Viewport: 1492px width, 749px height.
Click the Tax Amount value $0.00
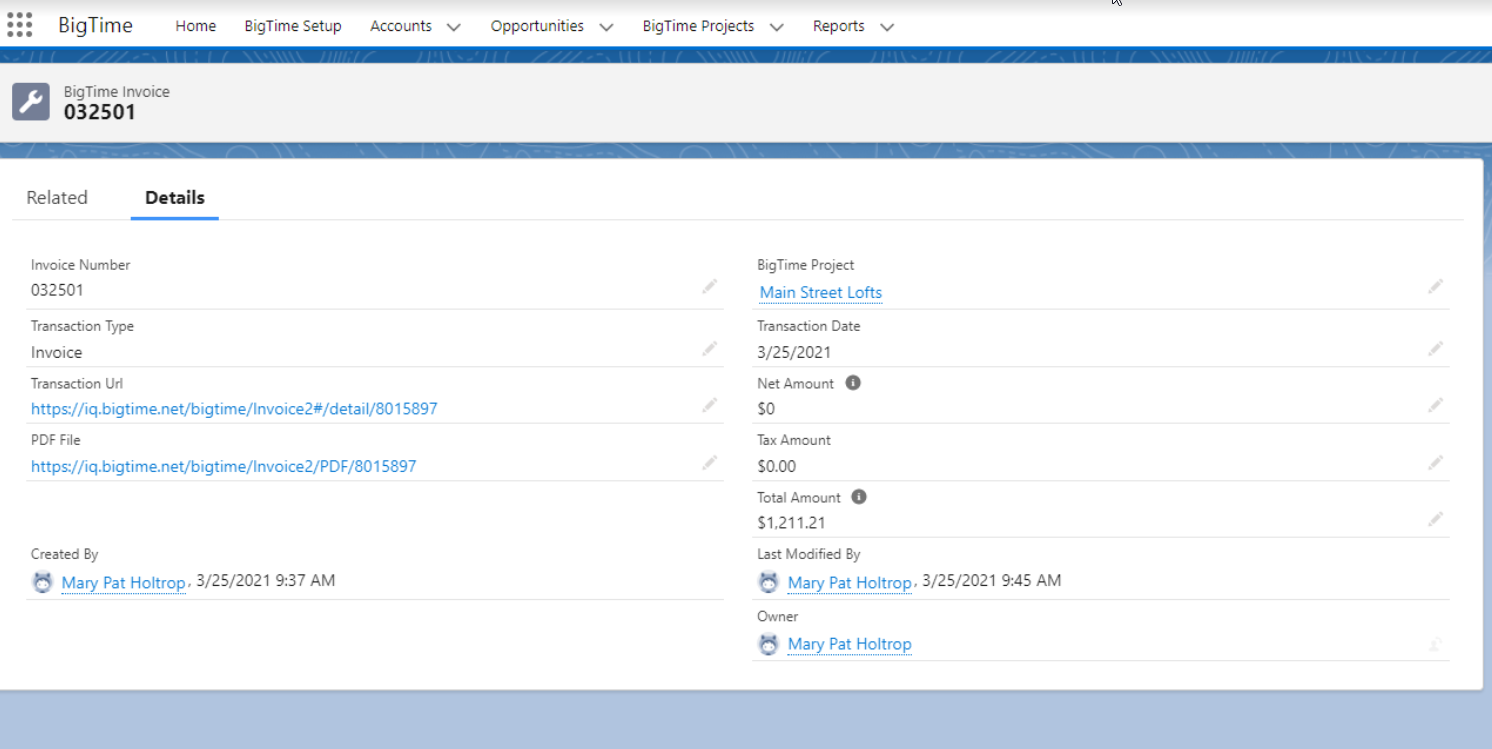(x=777, y=466)
